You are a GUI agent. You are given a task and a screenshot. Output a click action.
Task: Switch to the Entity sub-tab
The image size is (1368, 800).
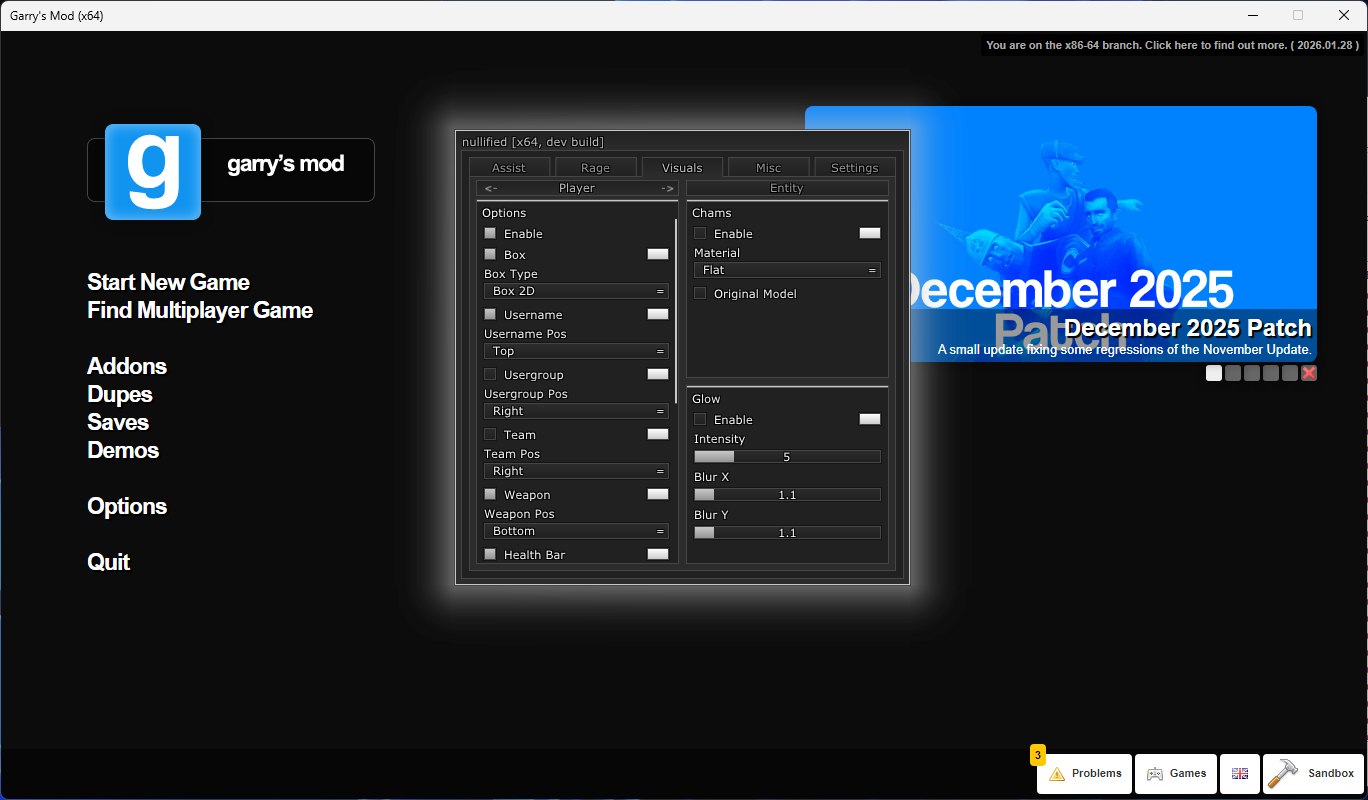tap(787, 188)
